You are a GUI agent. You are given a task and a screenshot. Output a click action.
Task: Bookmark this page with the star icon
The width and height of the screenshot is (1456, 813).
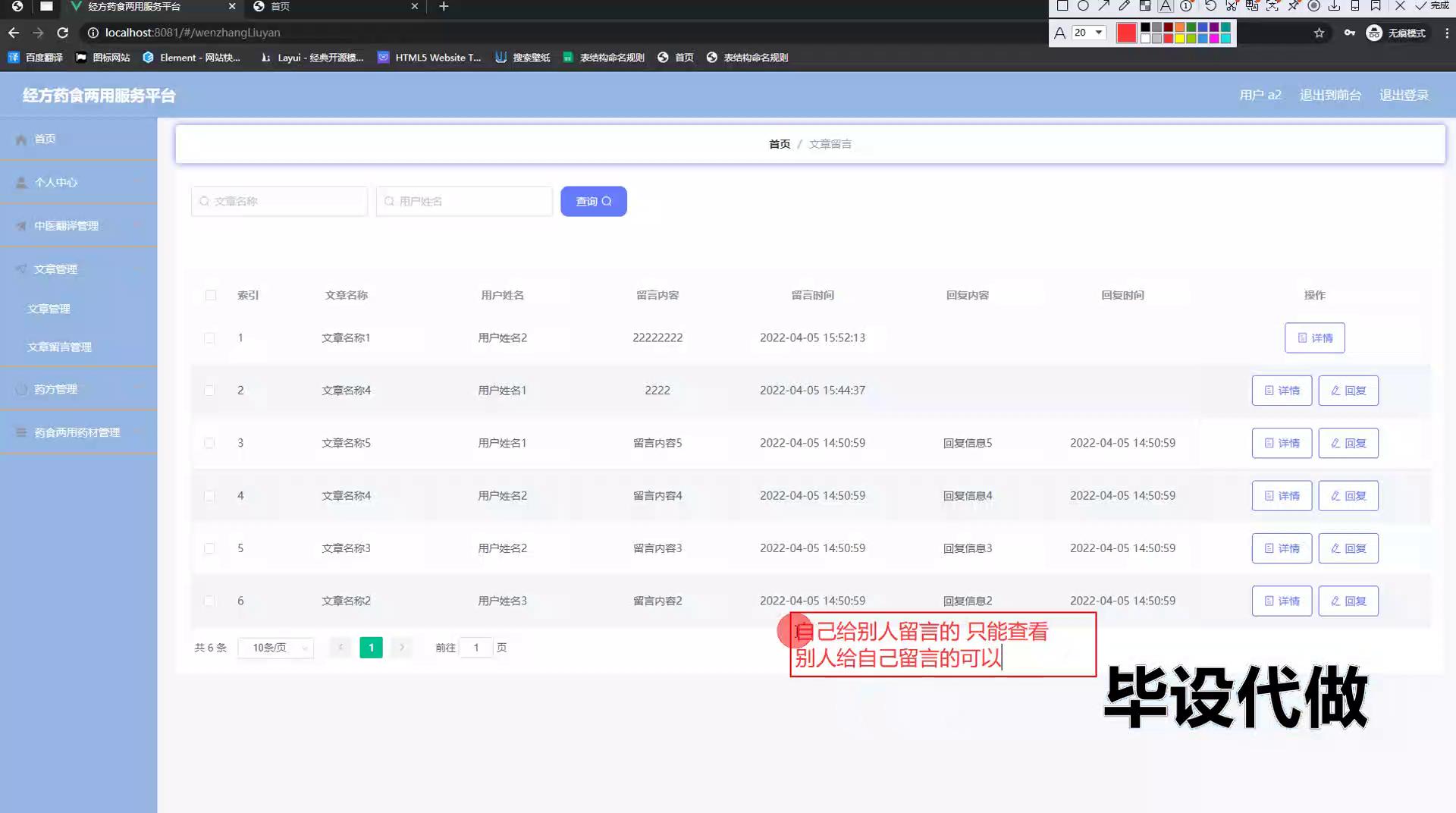(x=1319, y=33)
